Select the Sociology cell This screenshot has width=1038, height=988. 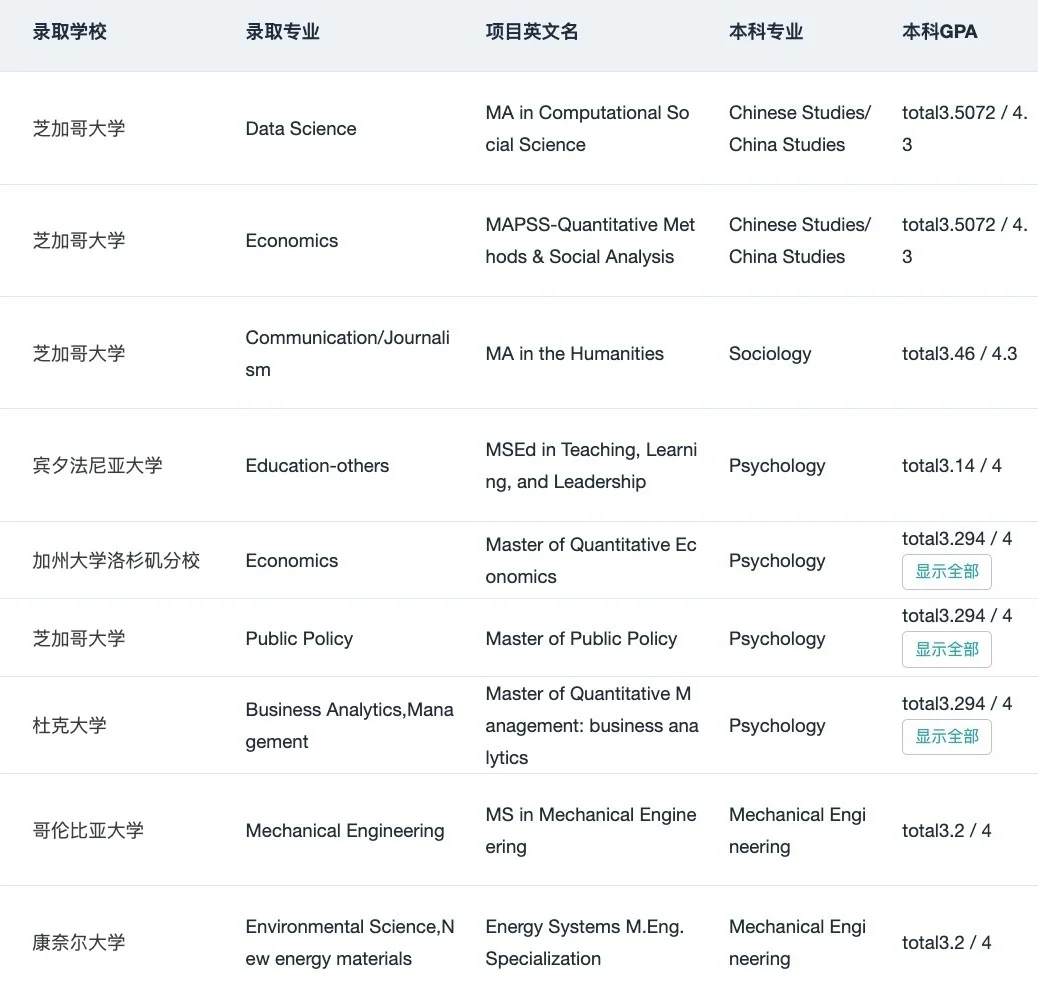click(770, 354)
